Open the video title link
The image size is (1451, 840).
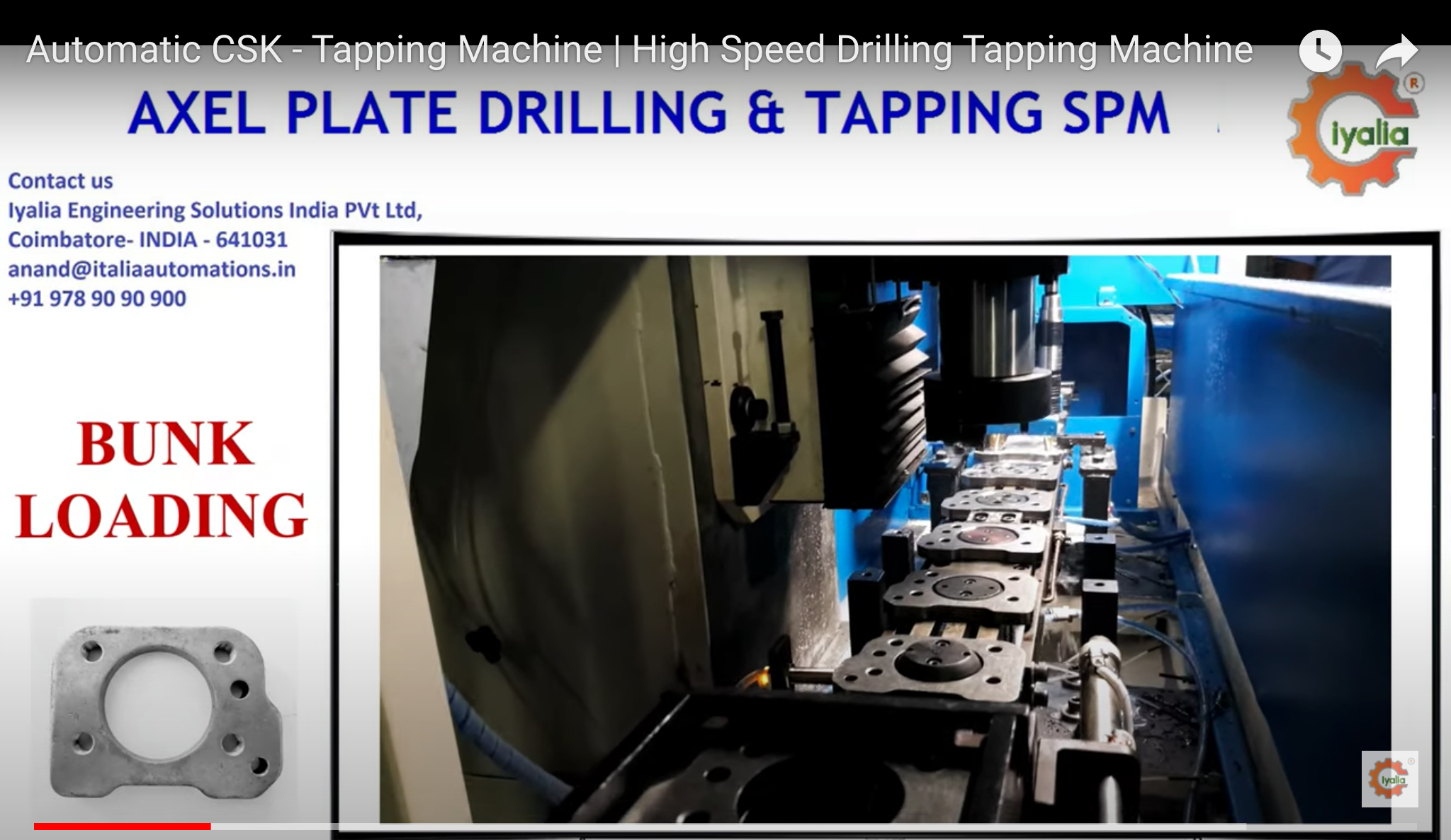[x=639, y=50]
